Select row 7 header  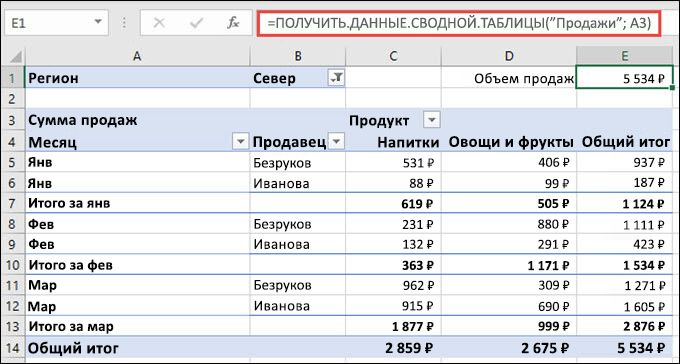[13, 203]
